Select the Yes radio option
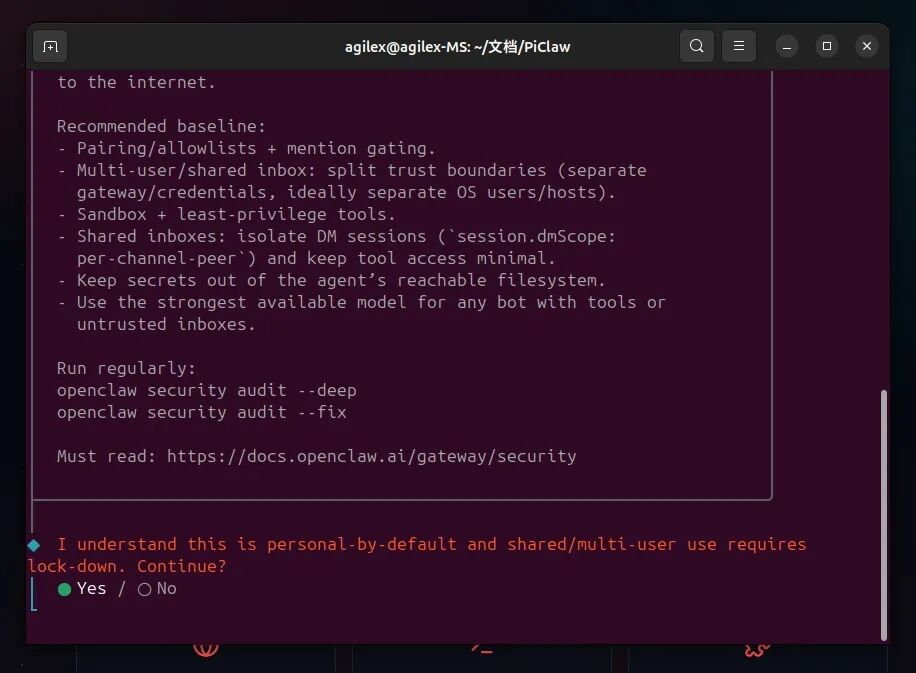The height and width of the screenshot is (673, 916). point(82,589)
